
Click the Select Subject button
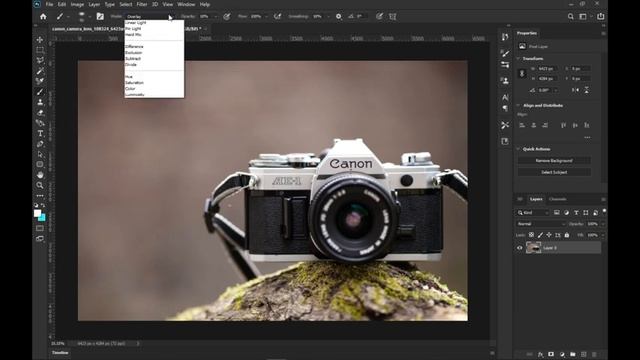pyautogui.click(x=554, y=172)
